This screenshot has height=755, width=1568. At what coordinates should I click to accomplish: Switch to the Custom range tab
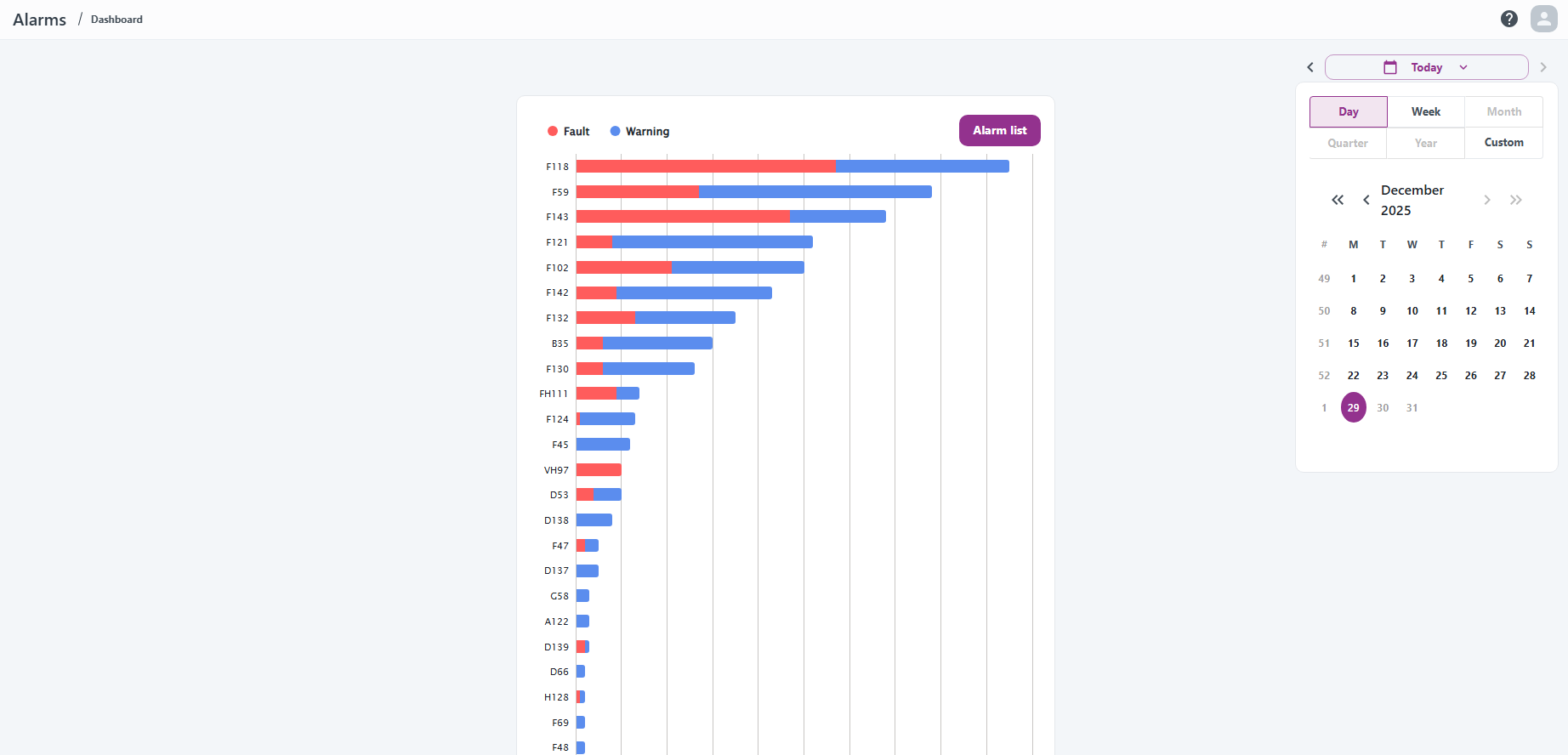[1503, 142]
